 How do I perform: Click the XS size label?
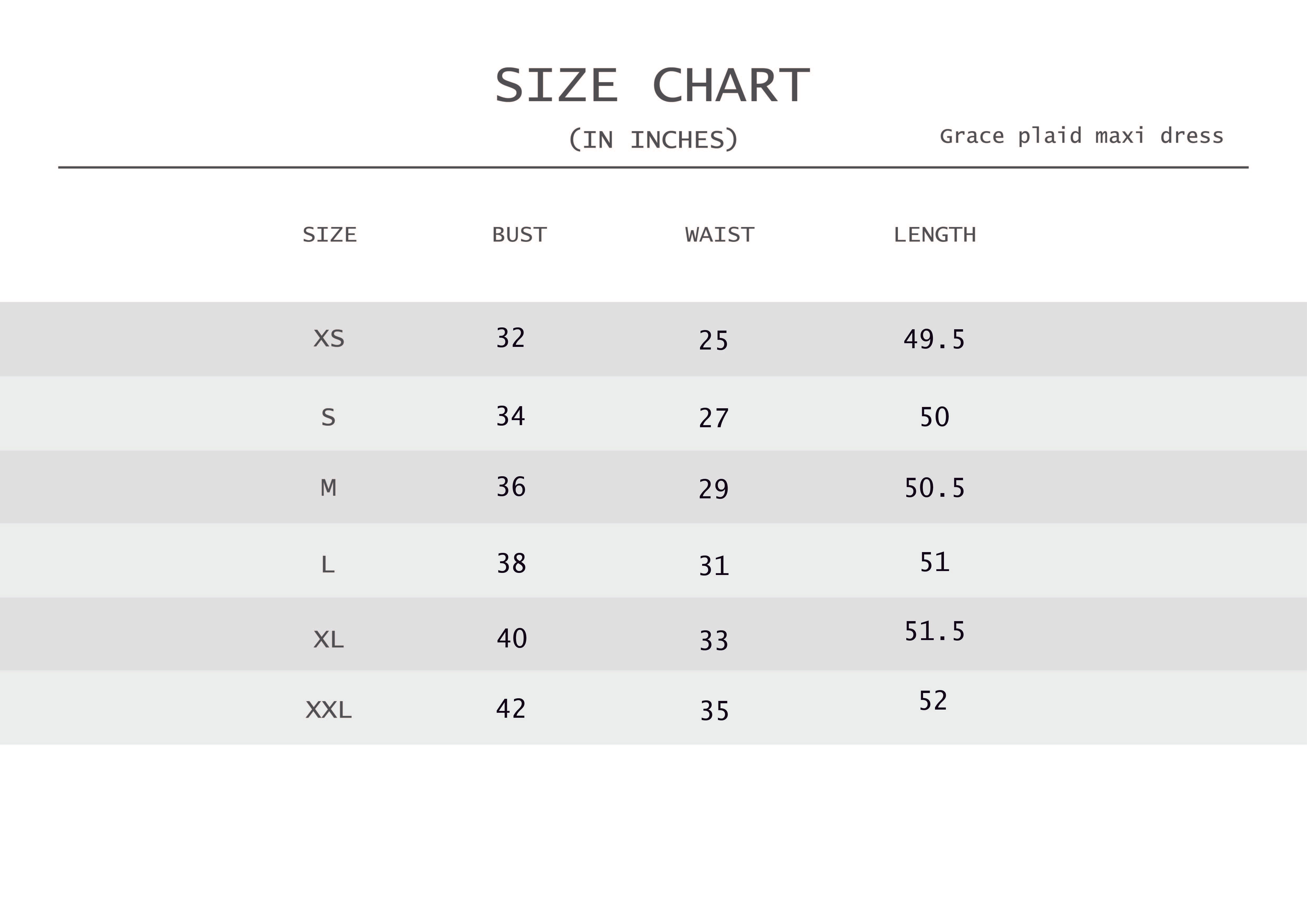[329, 339]
